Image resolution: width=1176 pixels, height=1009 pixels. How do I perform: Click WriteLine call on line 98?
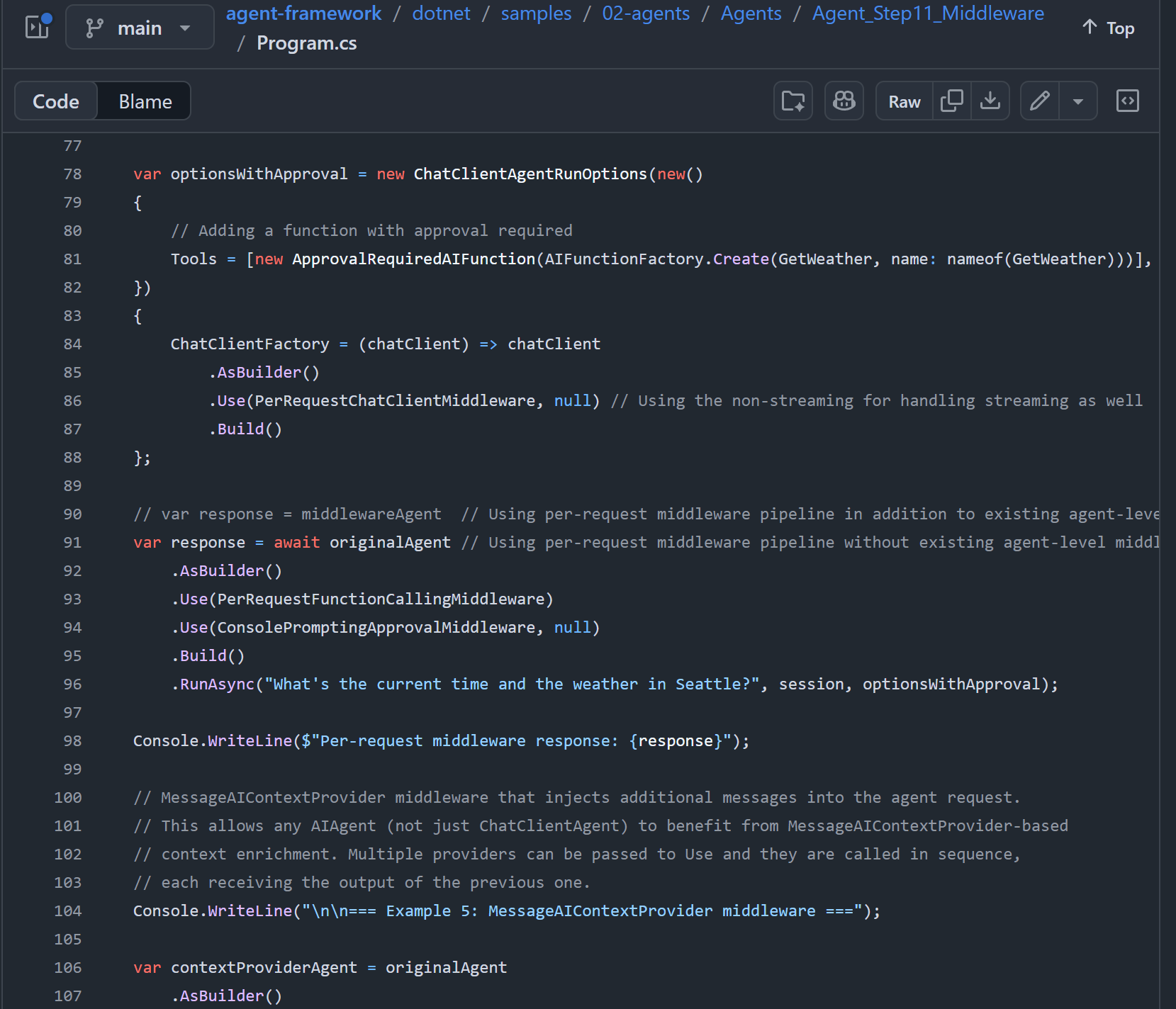click(x=250, y=741)
